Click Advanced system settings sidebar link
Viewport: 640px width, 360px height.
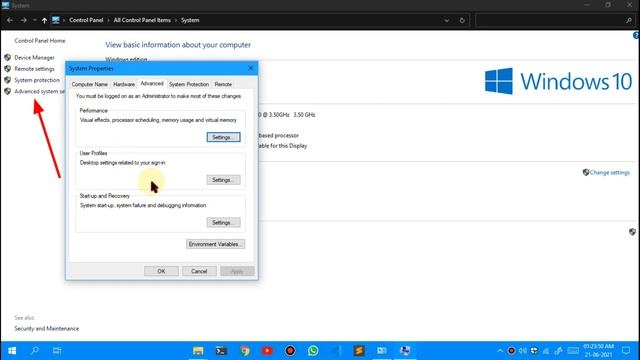coord(40,91)
